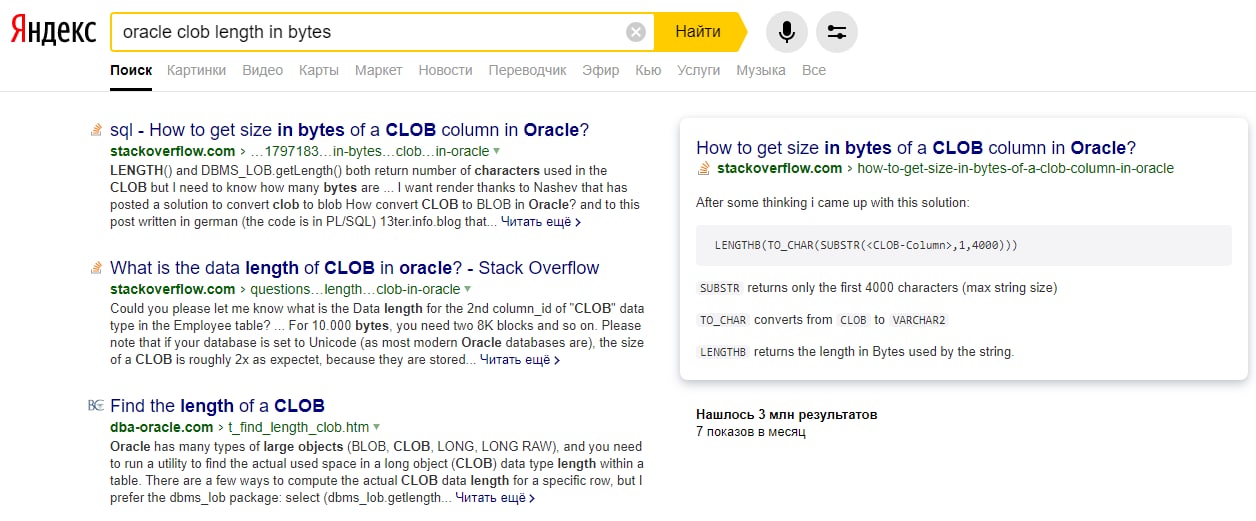Viewport: 1256px width, 521px height.
Task: Click second result URL path 'questions...length...clob-in-oracle'
Action: pyautogui.click(x=354, y=289)
